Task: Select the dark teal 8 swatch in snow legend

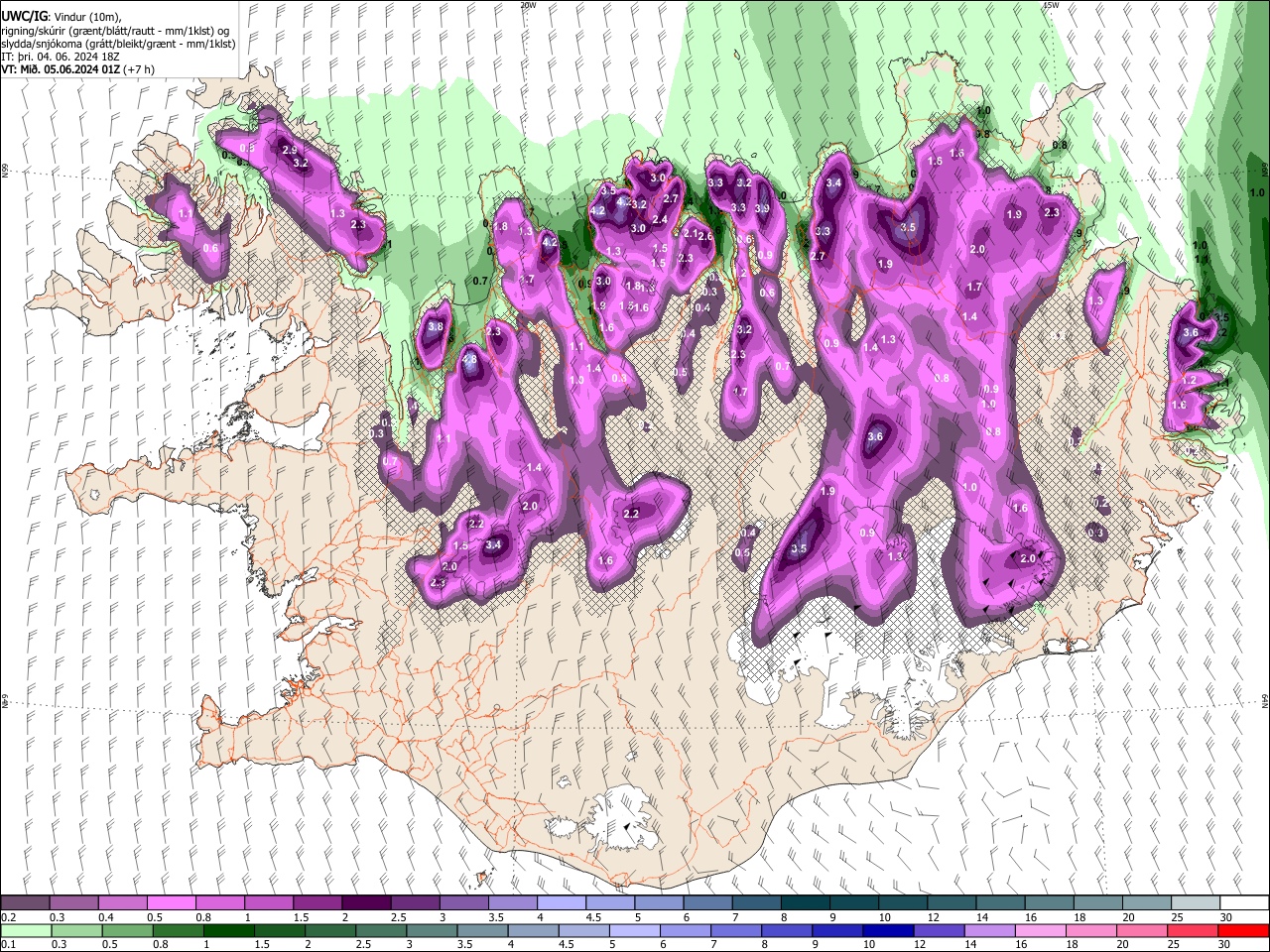Action: coord(805,903)
